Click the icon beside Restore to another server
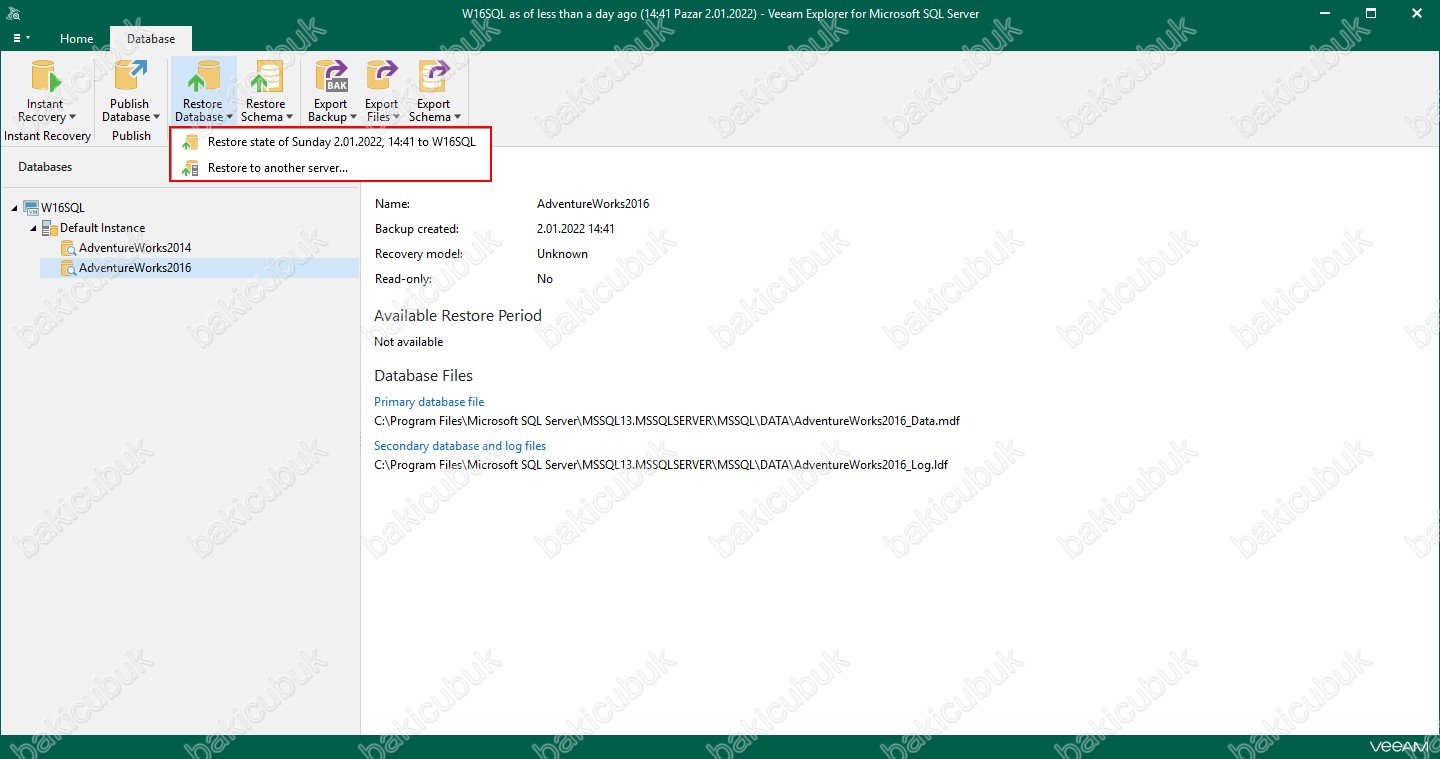 (x=190, y=168)
